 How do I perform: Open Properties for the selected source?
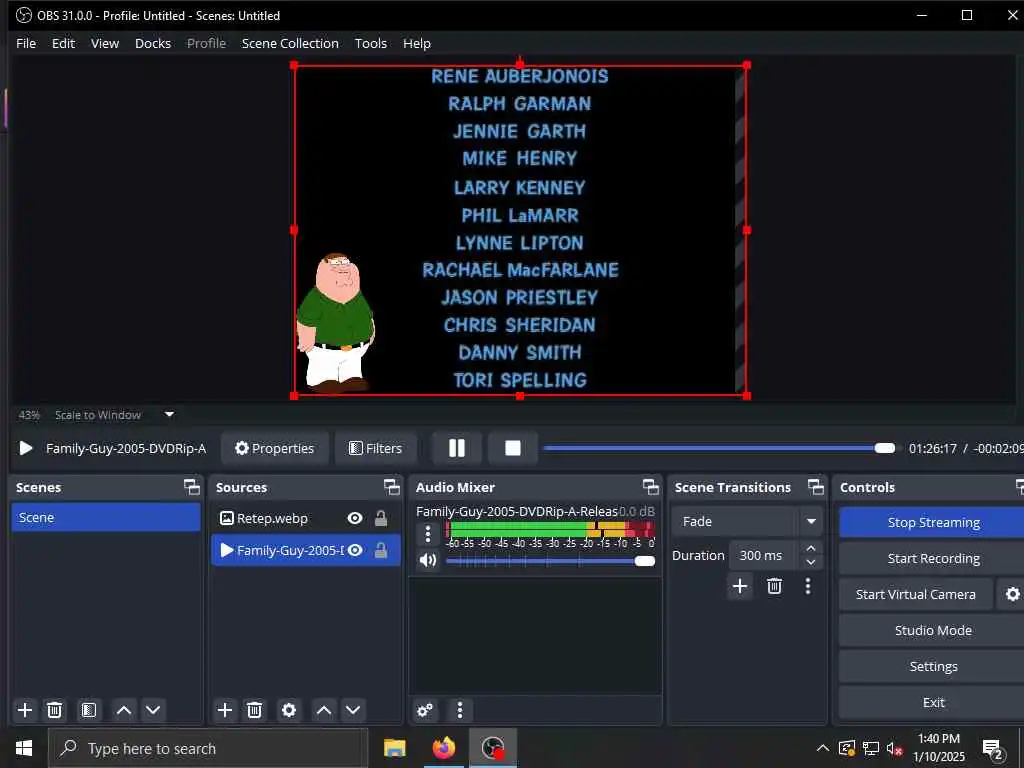point(274,448)
